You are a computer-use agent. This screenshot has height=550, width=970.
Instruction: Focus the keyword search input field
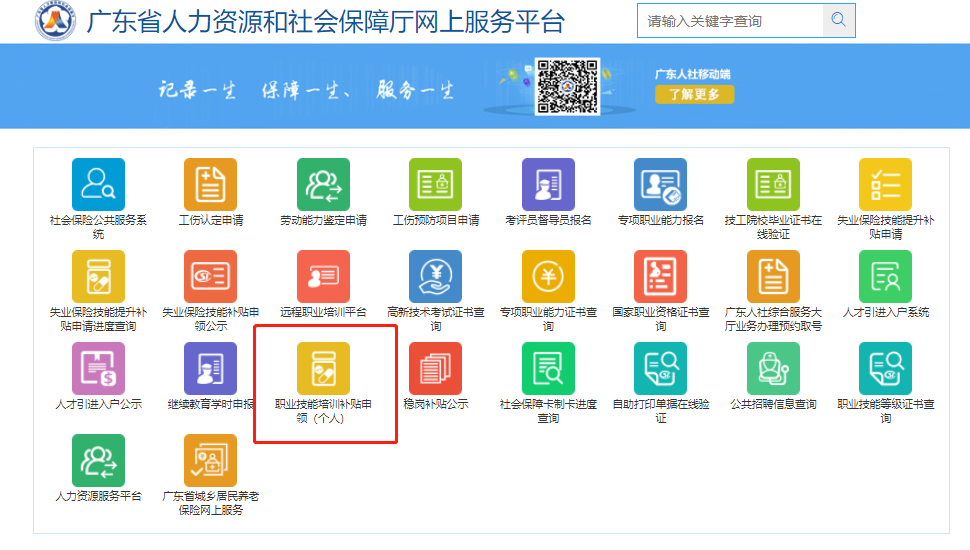click(729, 21)
